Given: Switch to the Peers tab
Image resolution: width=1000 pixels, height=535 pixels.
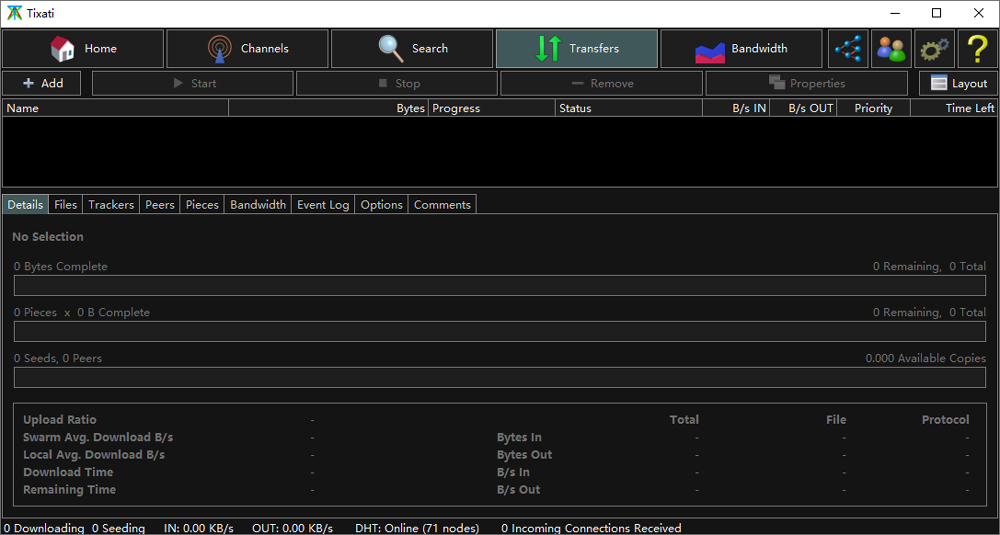Looking at the screenshot, I should pyautogui.click(x=159, y=205).
